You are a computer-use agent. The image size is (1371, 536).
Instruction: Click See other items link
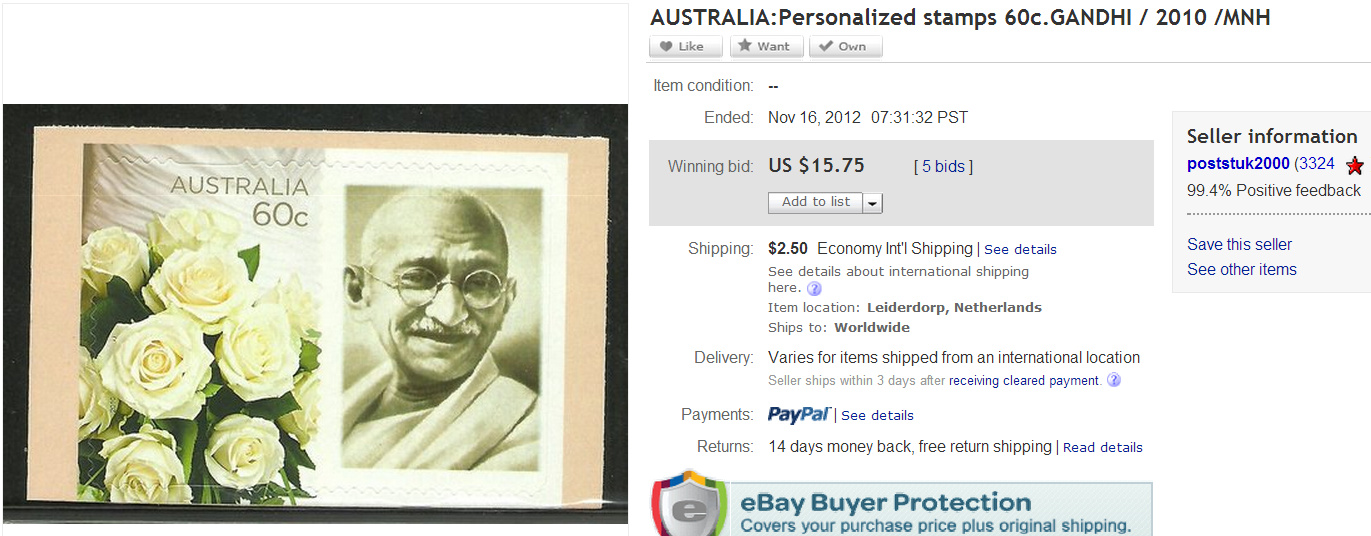click(1242, 270)
